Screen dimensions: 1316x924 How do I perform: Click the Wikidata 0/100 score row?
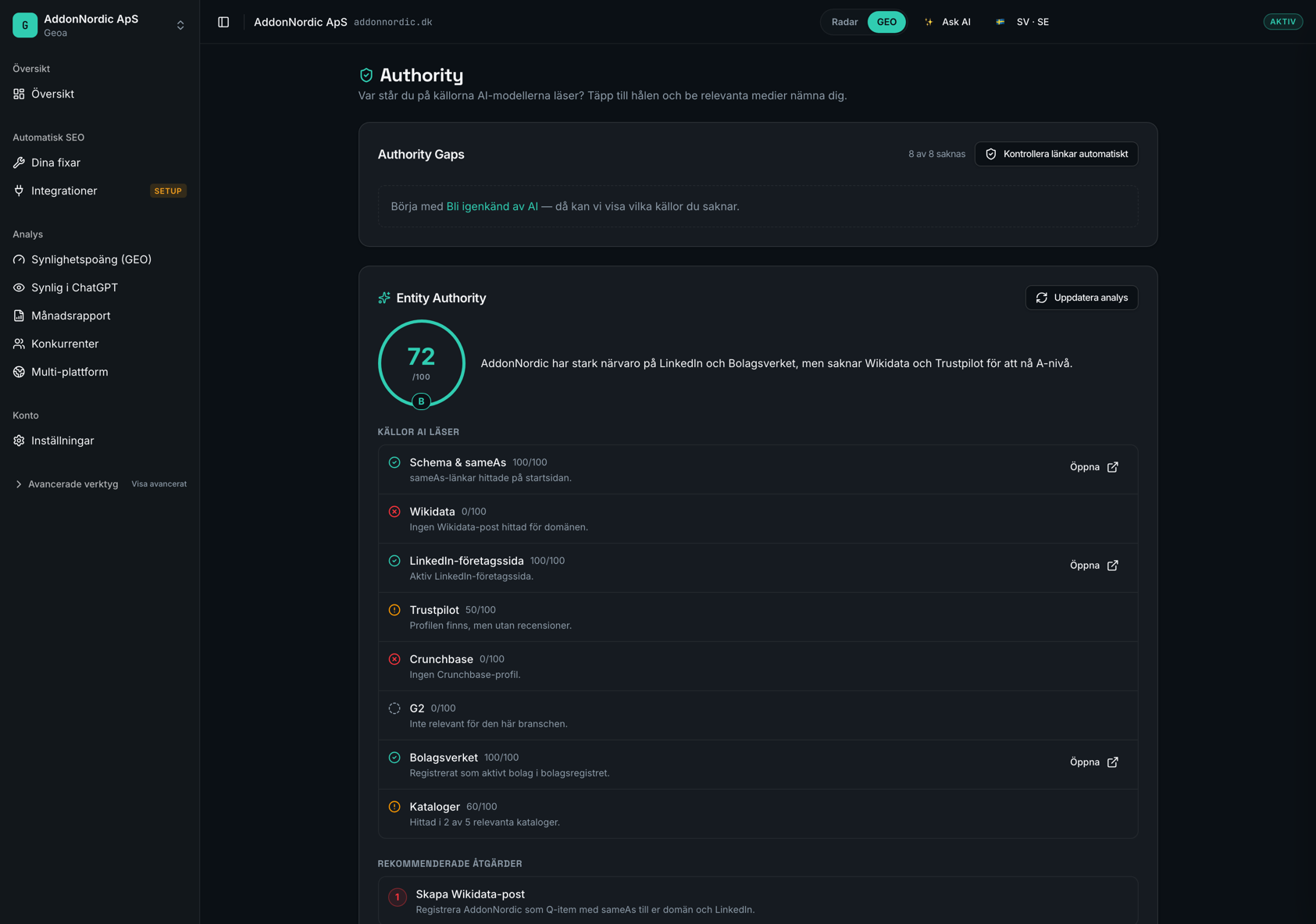pyautogui.click(x=758, y=519)
